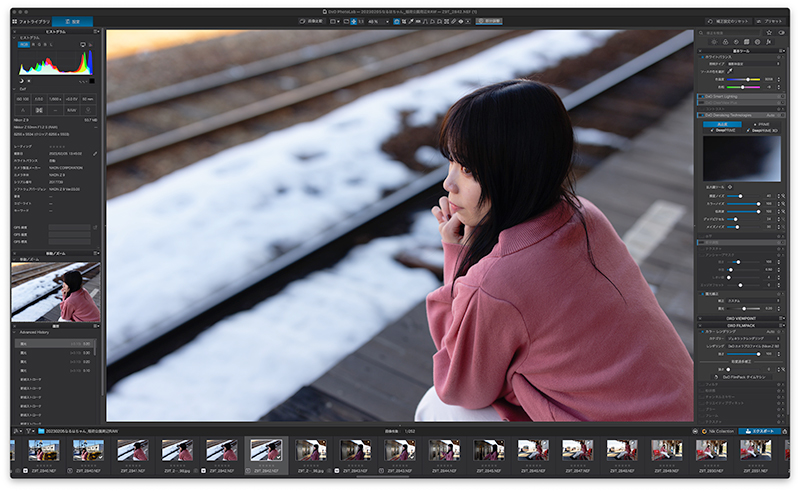This screenshot has width=800, height=491.
Task: Show the L luminance histogram channel
Action: click(x=51, y=45)
